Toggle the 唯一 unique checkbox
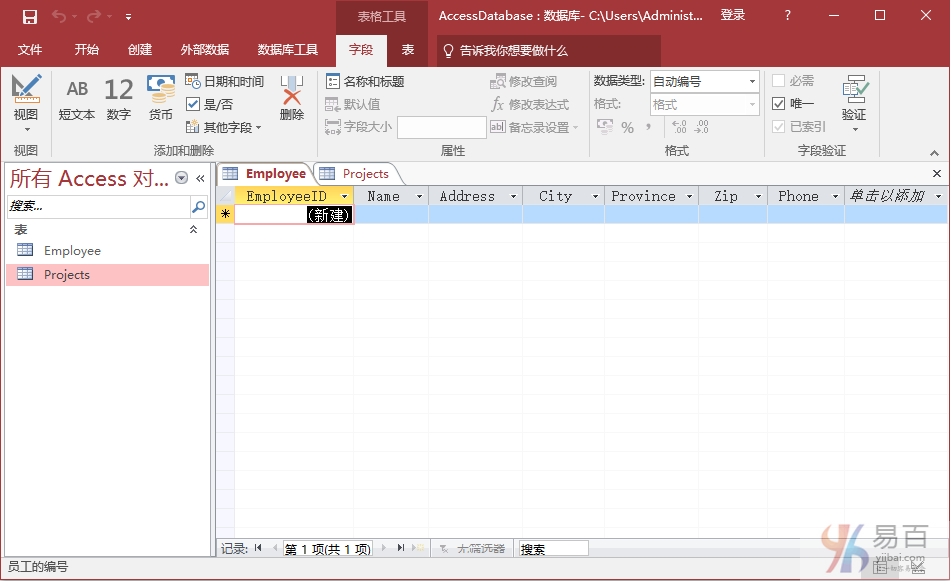Image resolution: width=950 pixels, height=581 pixels. 779,104
